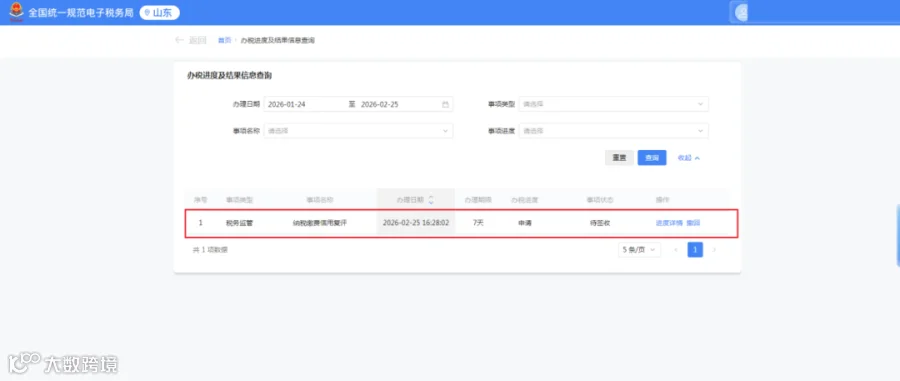Click the 2026-02-25 16:28:02 date cell
Screen dimensions: 900x381
[416, 223]
